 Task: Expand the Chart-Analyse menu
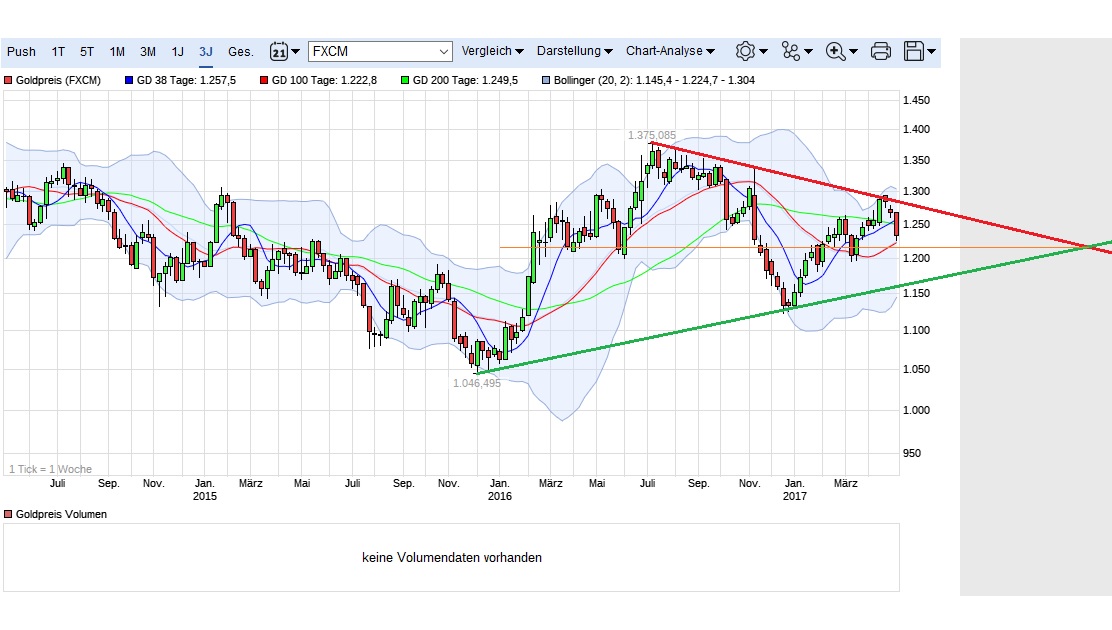(666, 51)
